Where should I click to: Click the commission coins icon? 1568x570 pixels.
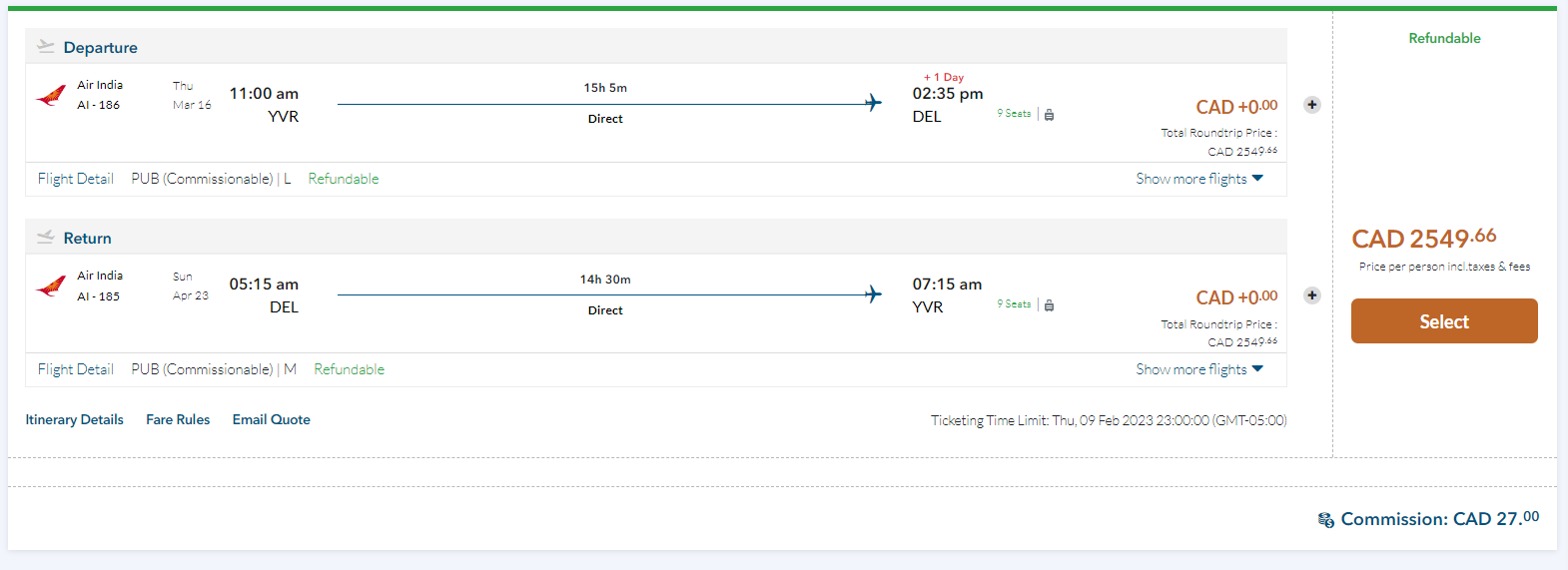point(1326,520)
